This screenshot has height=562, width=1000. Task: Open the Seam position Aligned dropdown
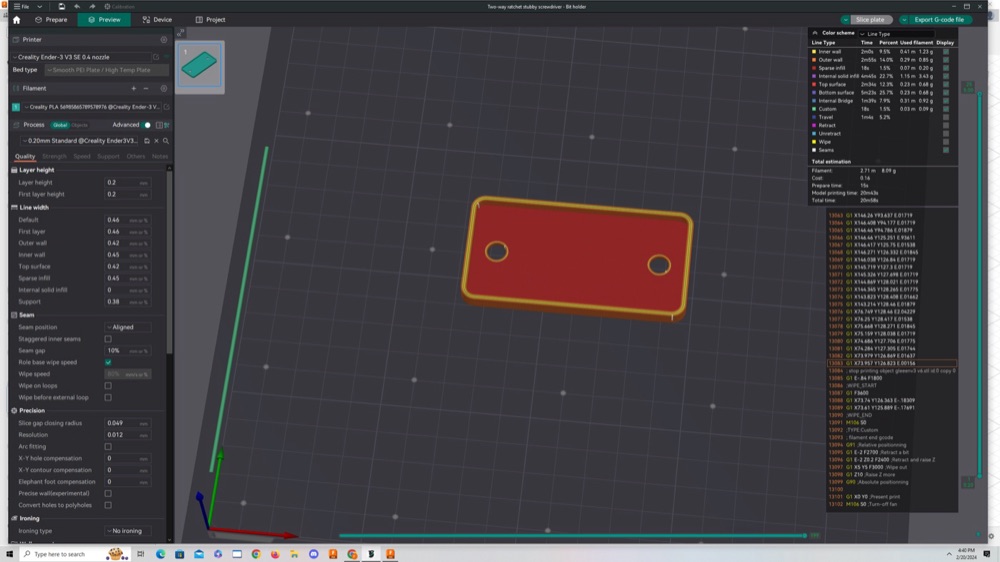coord(128,327)
